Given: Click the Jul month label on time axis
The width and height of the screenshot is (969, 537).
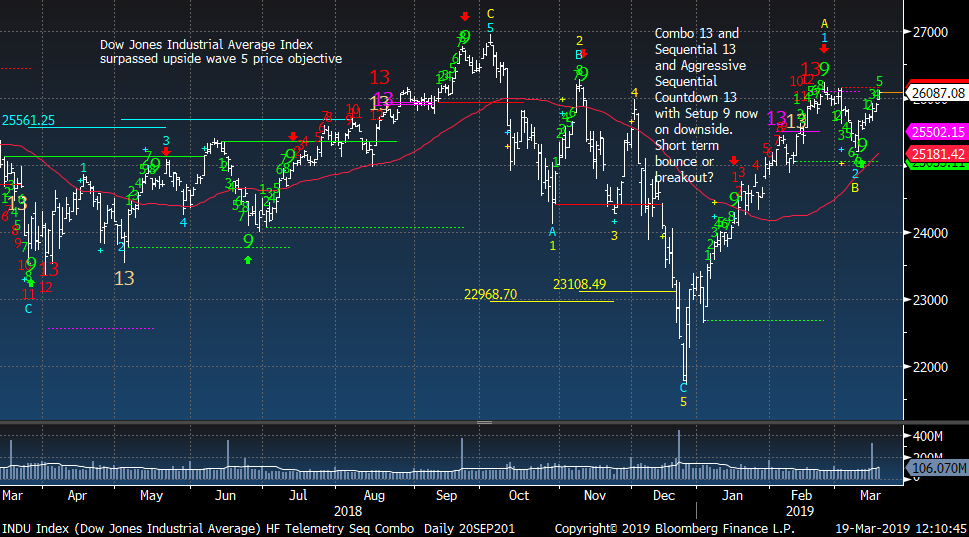Looking at the screenshot, I should point(298,496).
